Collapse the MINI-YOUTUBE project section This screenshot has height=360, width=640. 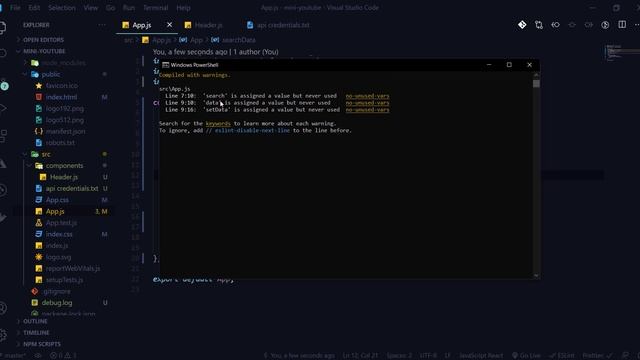point(44,51)
